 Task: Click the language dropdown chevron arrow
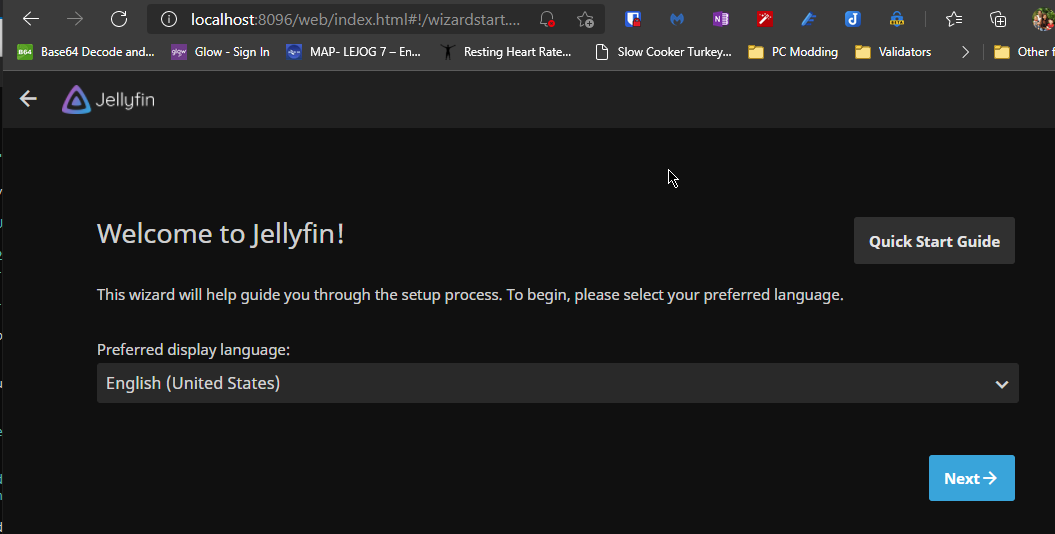click(1002, 384)
